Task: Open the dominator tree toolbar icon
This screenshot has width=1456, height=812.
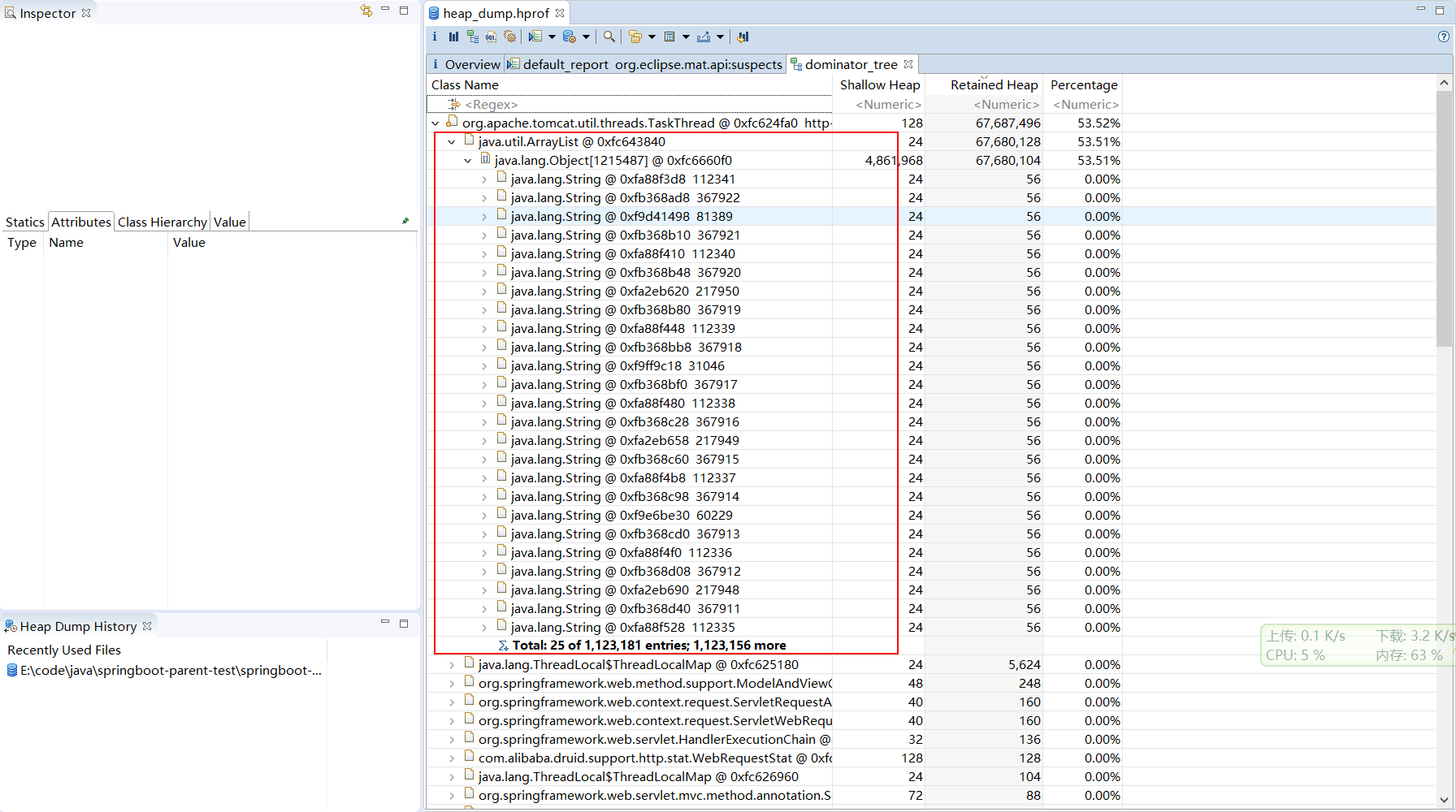Action: tap(472, 37)
